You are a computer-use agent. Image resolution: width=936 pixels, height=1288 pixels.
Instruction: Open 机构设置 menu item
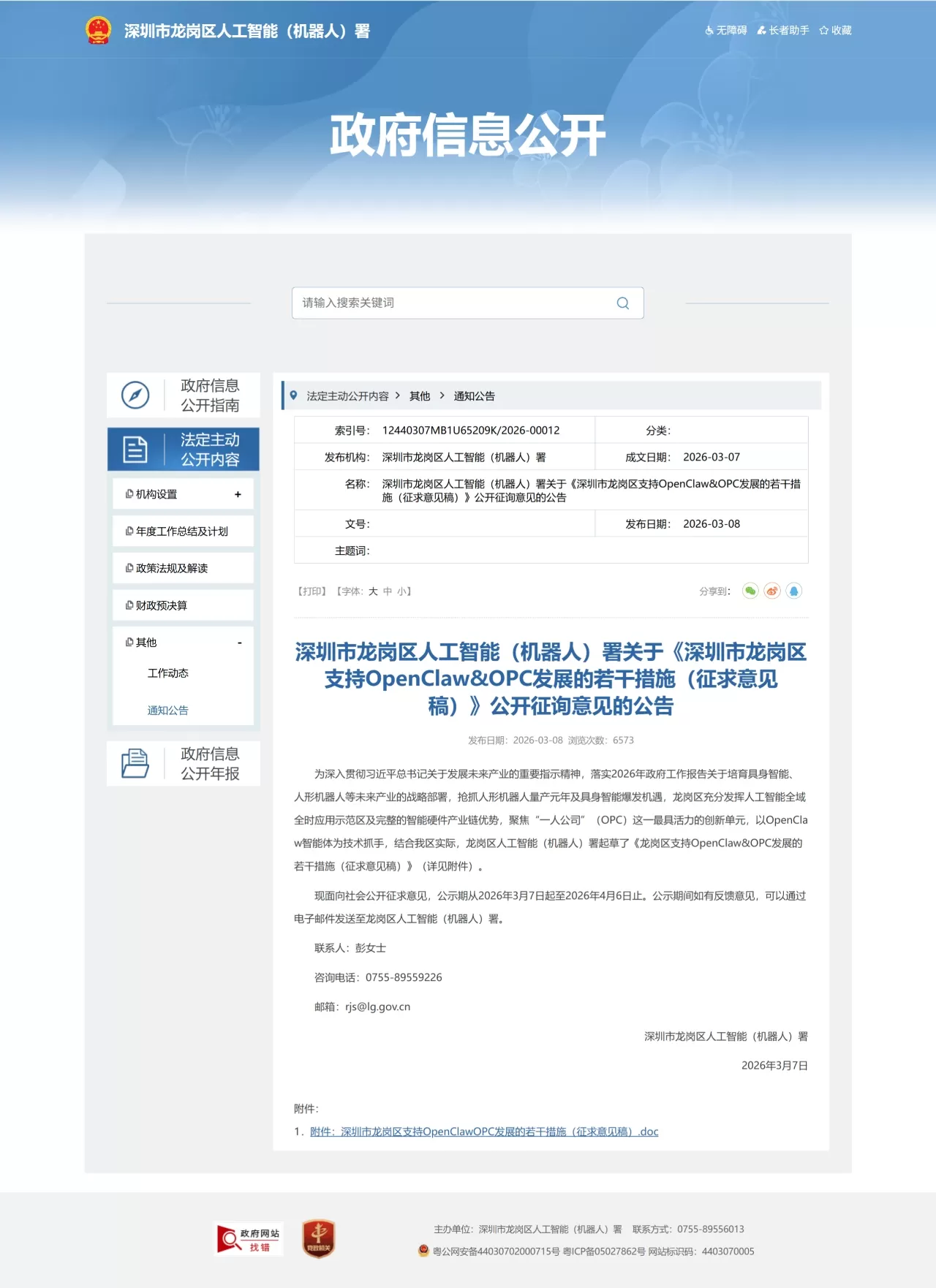coord(156,495)
